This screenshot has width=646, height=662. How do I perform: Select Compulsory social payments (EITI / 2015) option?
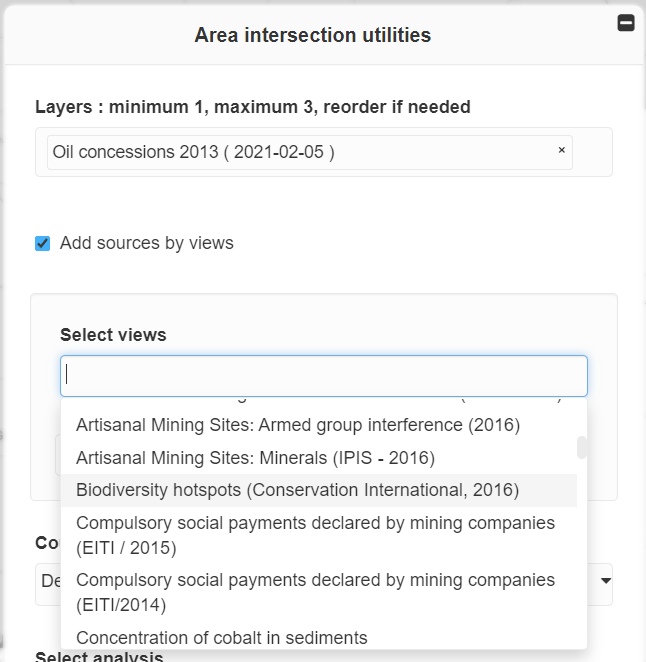315,535
